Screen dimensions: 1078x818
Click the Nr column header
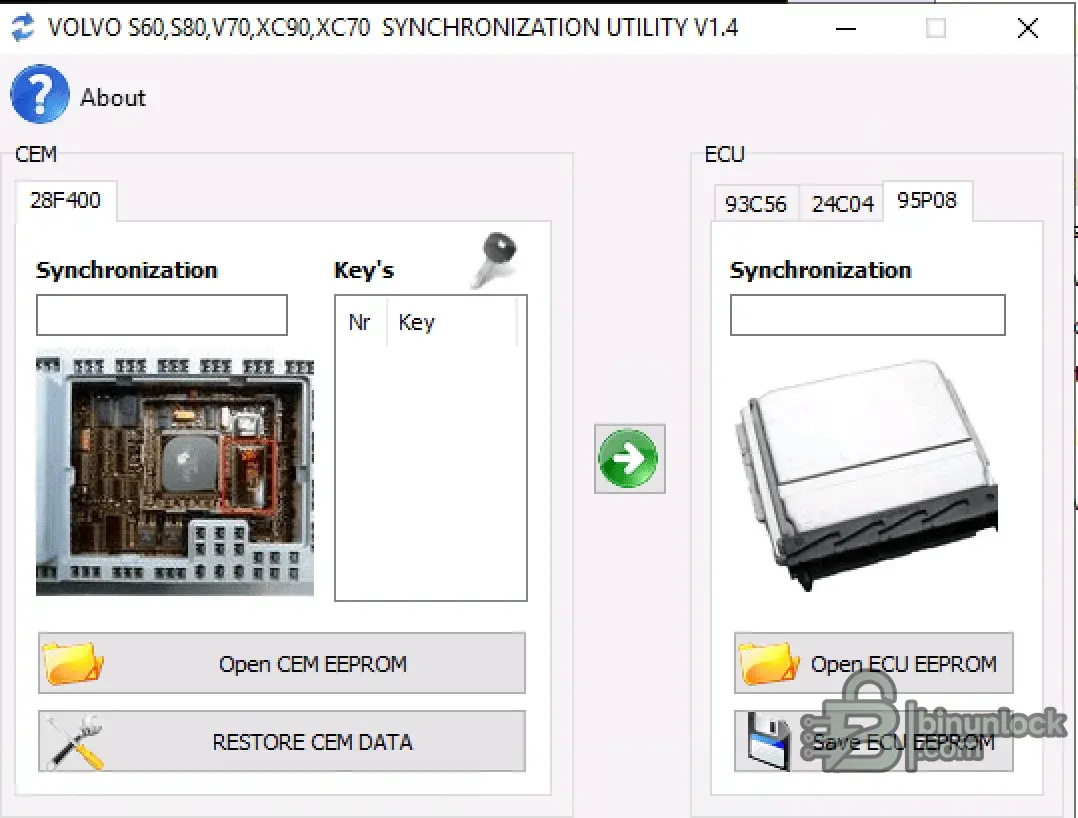(360, 322)
